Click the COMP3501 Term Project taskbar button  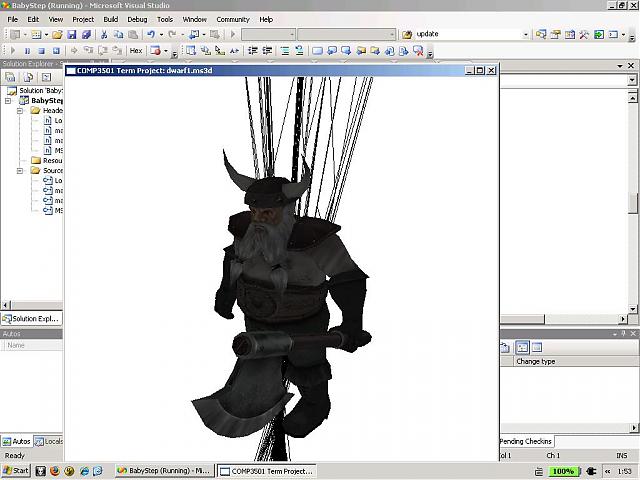coord(266,470)
